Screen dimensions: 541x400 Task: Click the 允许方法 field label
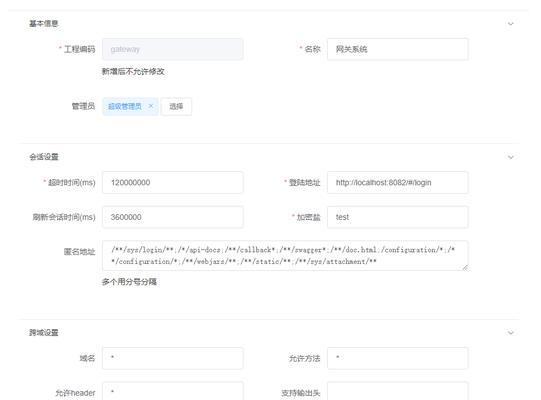(304, 359)
